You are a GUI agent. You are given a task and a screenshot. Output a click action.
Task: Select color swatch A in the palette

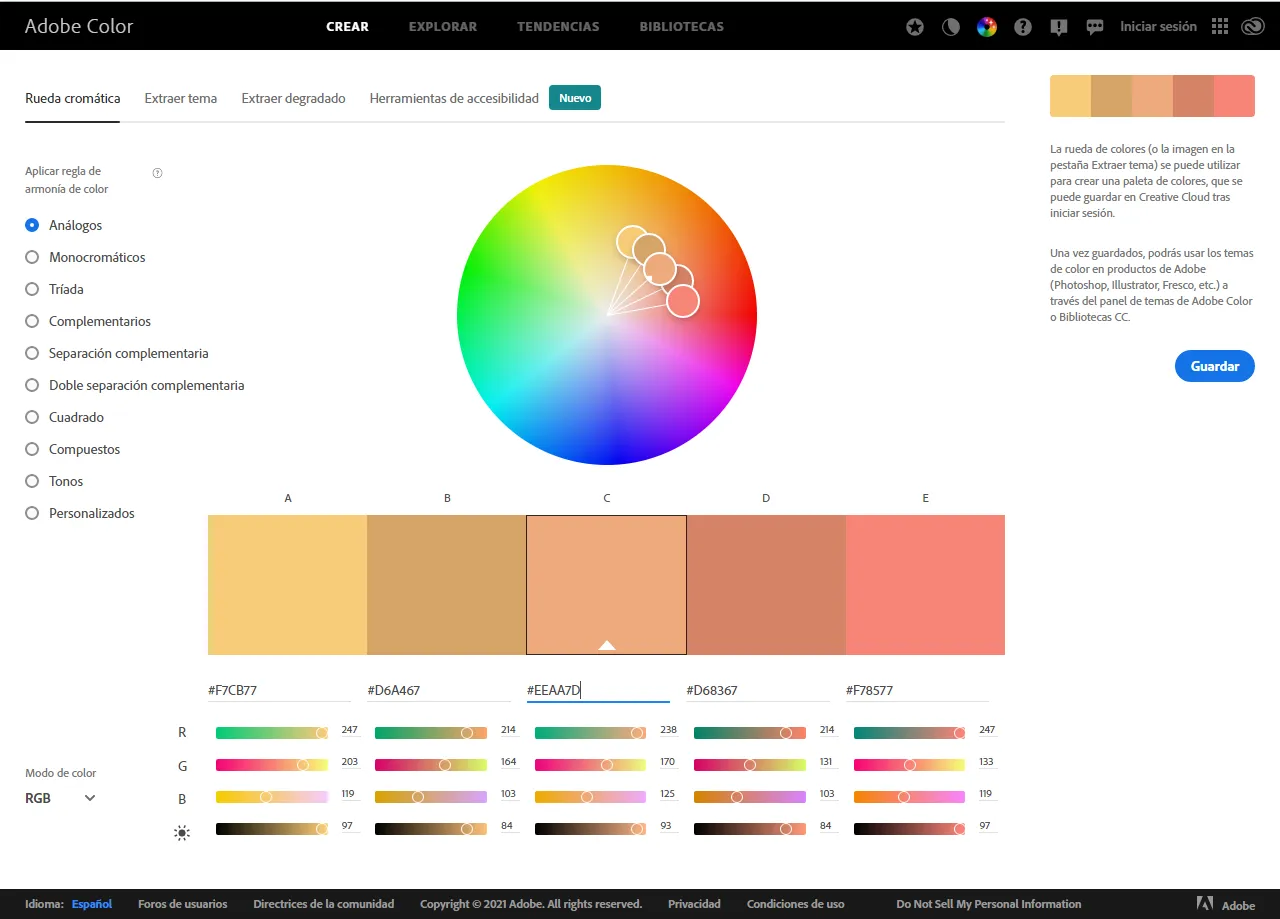[287, 585]
